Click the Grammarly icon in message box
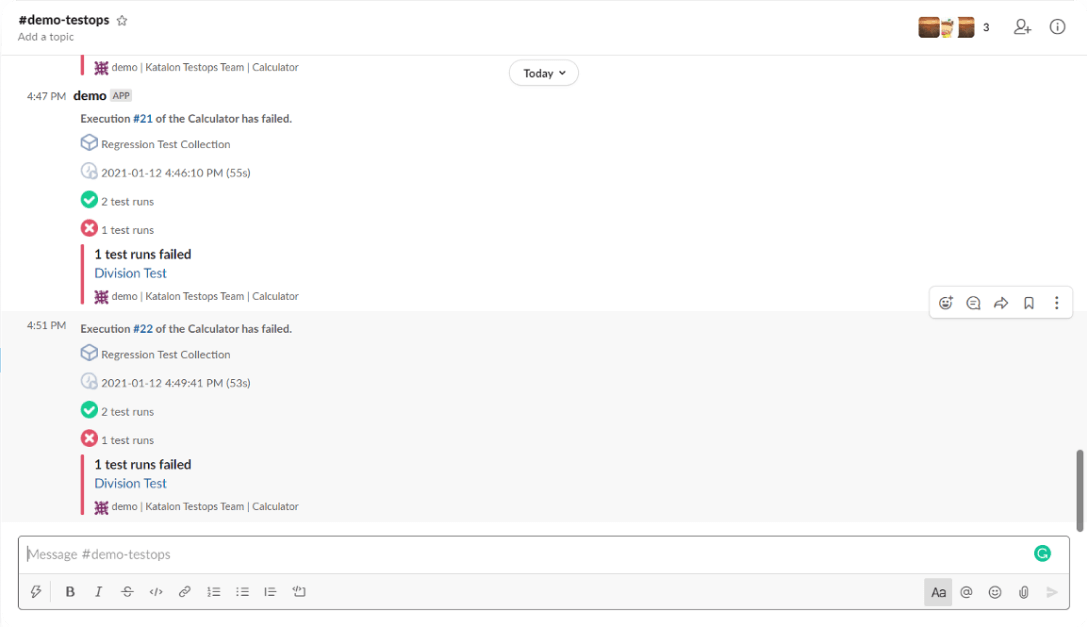 pos(1042,553)
